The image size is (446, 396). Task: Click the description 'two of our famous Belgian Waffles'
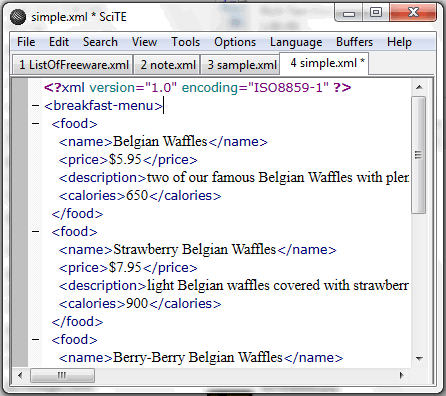pyautogui.click(x=234, y=178)
